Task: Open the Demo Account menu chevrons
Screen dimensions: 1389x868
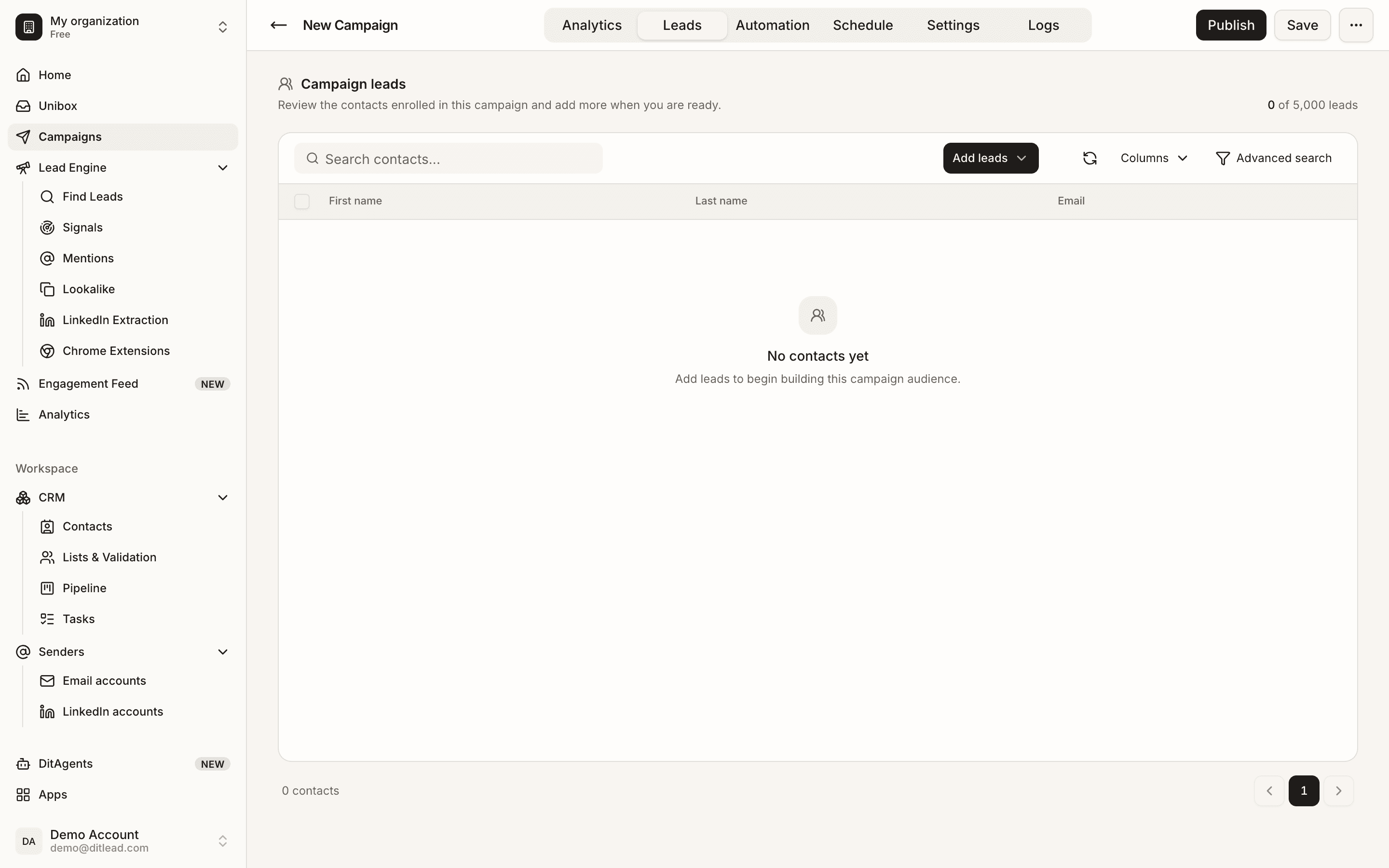Action: (223, 841)
